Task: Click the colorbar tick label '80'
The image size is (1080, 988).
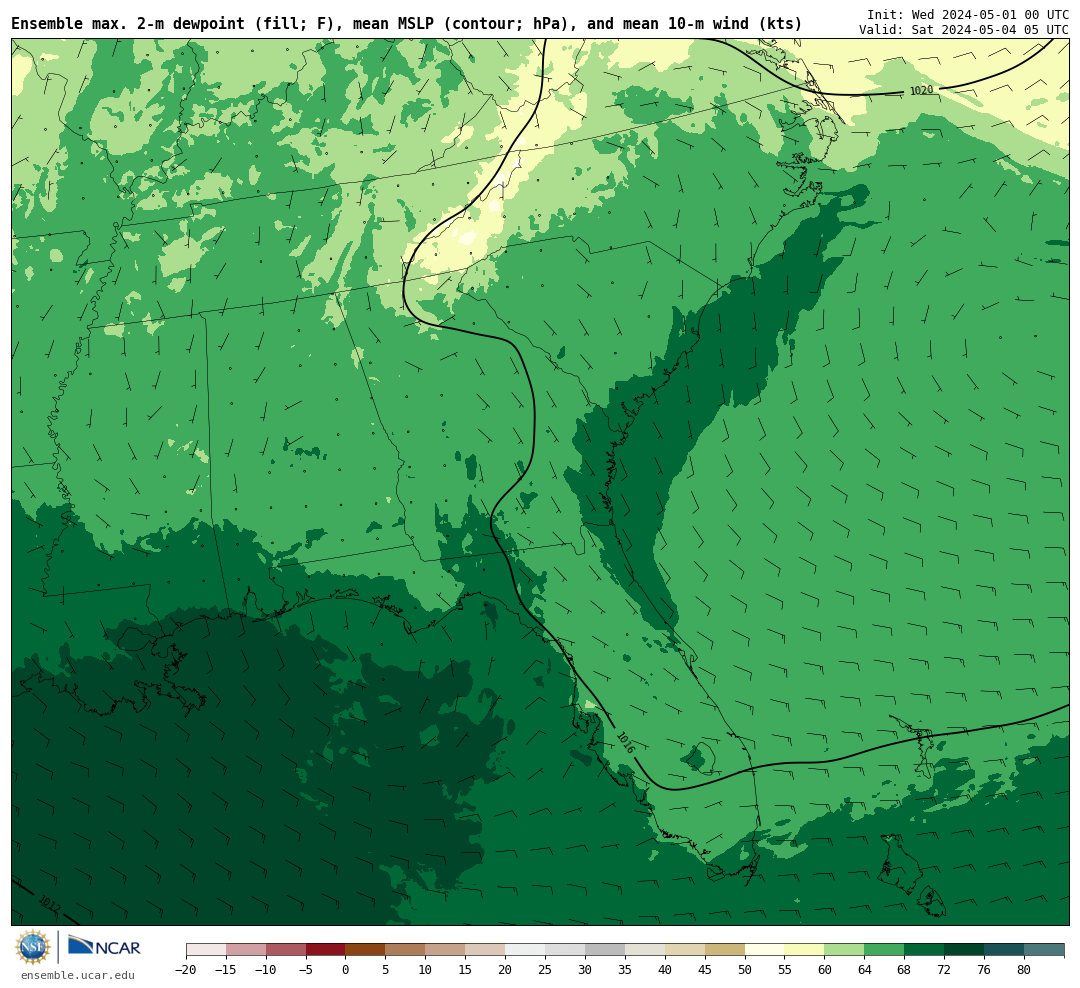Action: (1025, 970)
